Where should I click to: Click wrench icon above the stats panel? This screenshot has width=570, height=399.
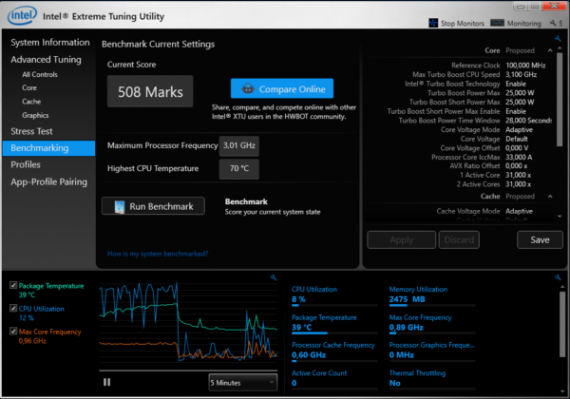pos(558,278)
